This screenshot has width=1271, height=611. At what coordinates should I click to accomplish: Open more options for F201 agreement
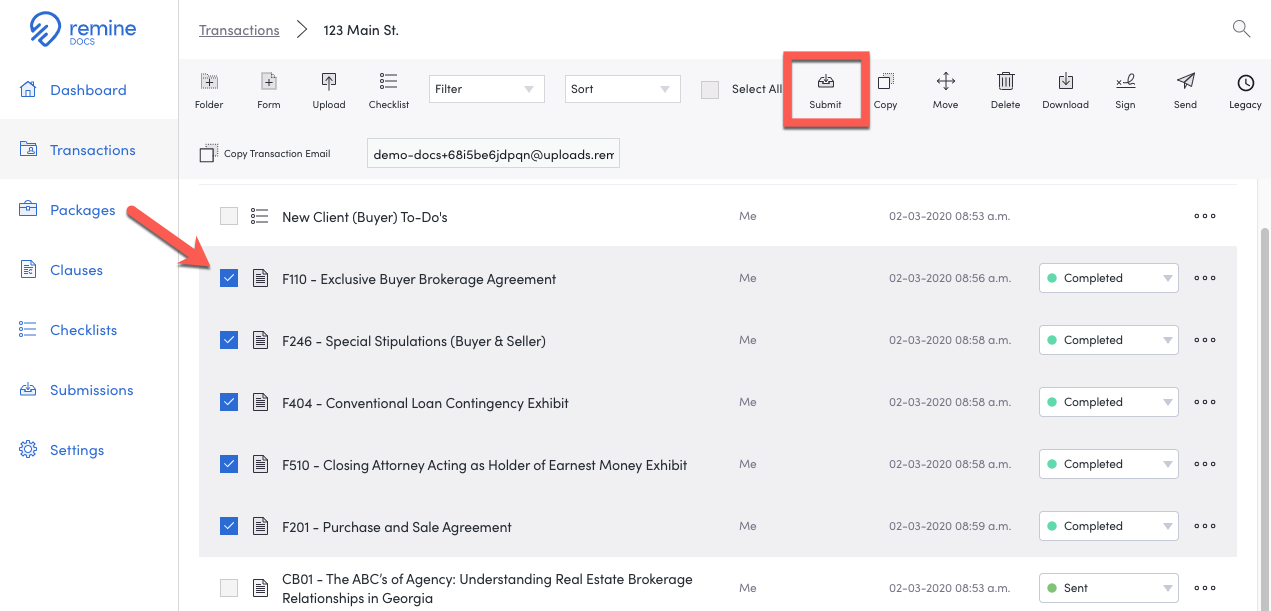tap(1205, 526)
